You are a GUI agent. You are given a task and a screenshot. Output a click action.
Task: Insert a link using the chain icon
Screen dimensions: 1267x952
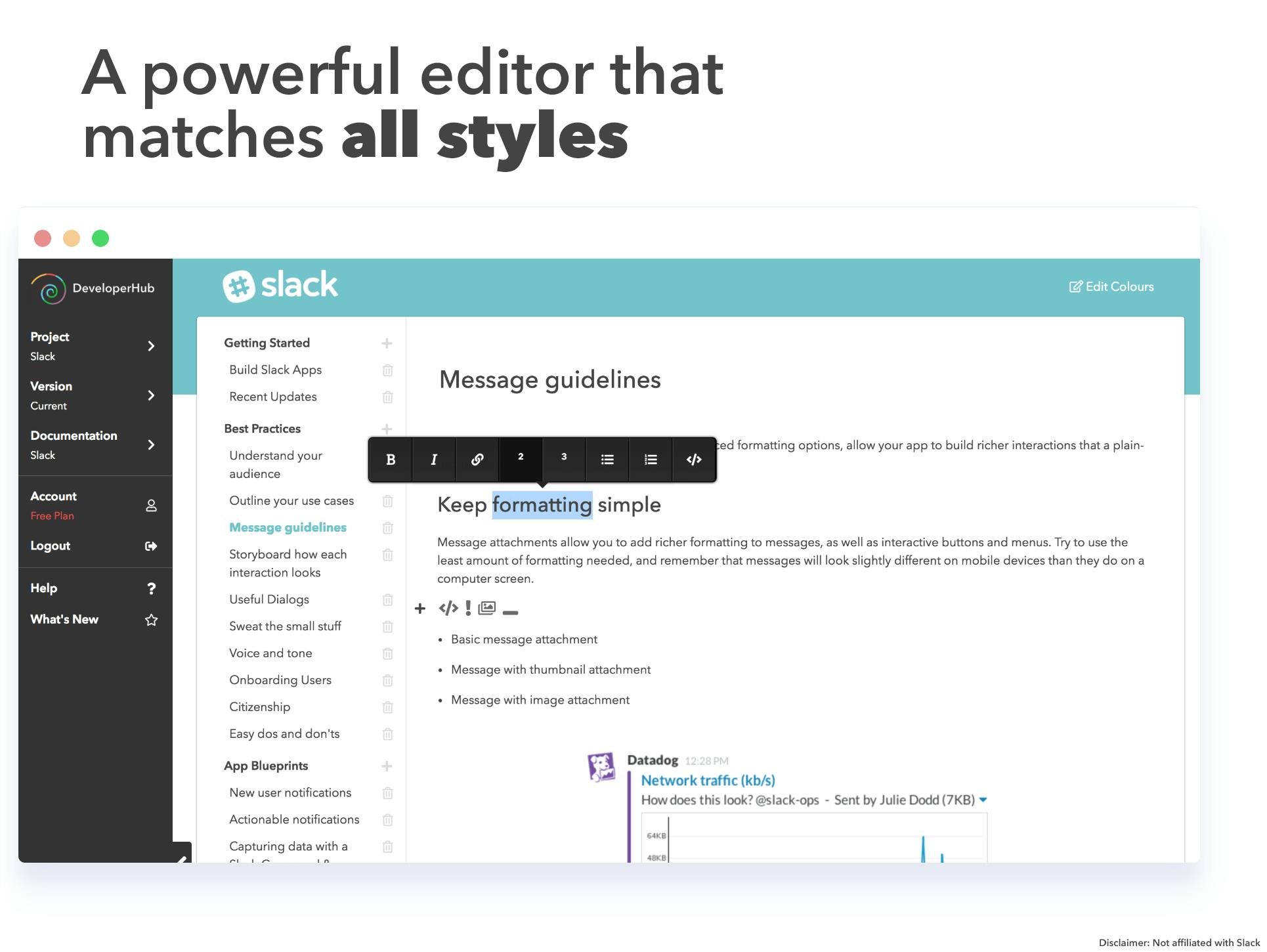477,460
